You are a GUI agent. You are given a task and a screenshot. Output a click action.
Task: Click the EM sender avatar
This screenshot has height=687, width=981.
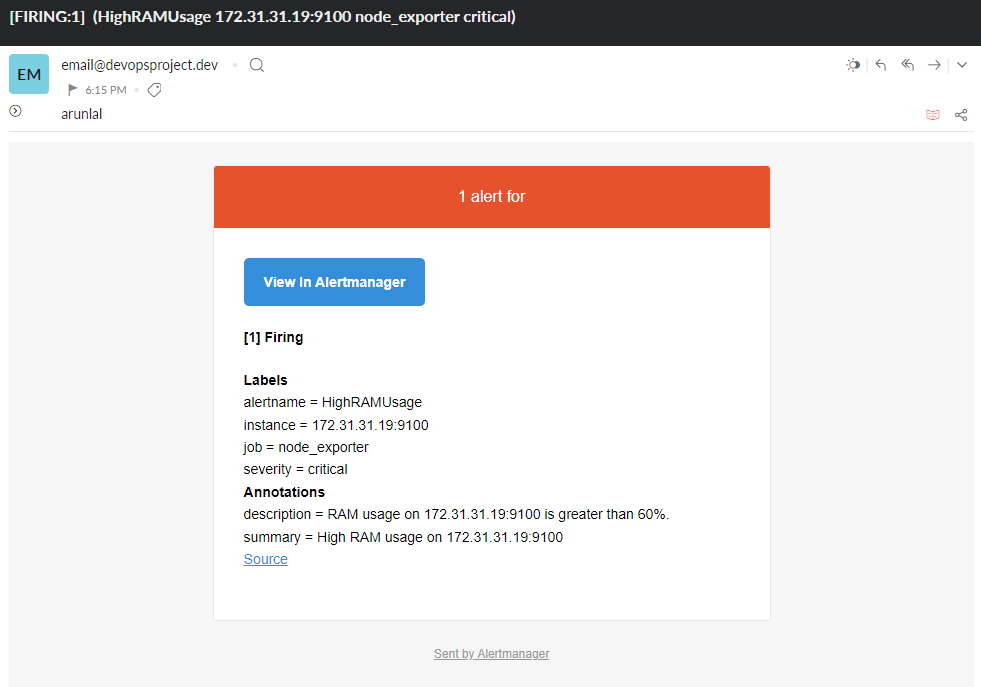coord(28,73)
